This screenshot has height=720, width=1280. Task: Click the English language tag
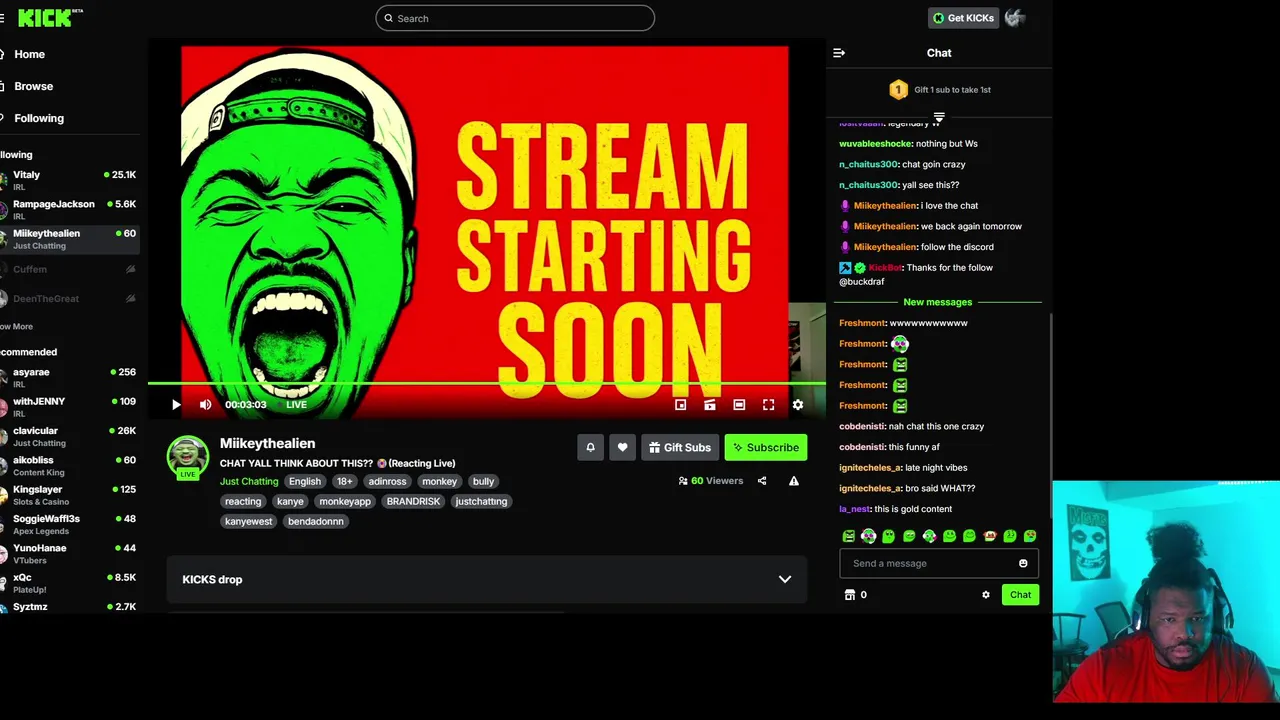[x=305, y=481]
